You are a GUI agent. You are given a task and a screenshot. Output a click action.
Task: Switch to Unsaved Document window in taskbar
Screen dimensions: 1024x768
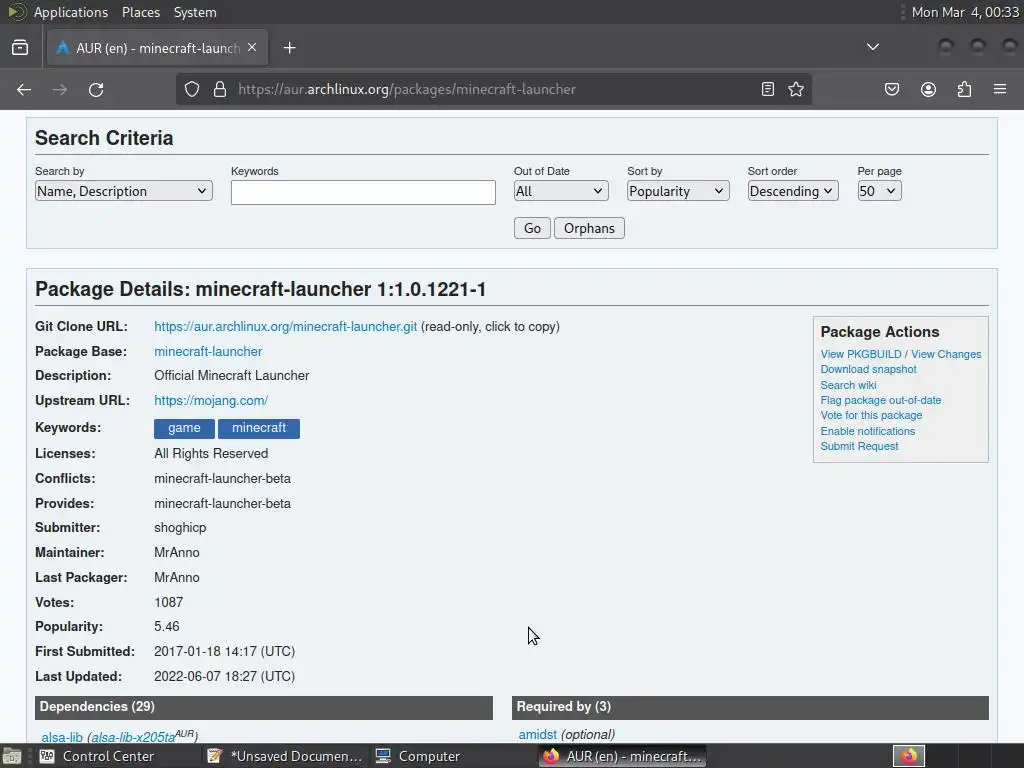coord(285,756)
